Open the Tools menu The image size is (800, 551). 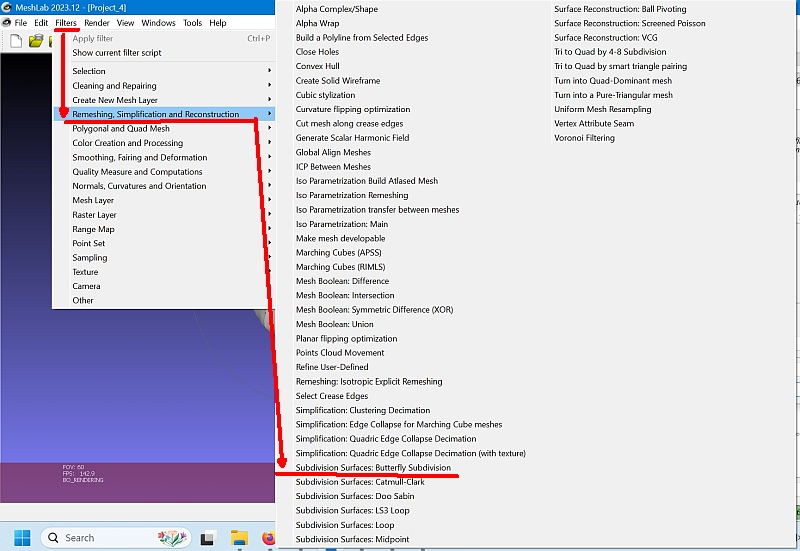pos(192,23)
